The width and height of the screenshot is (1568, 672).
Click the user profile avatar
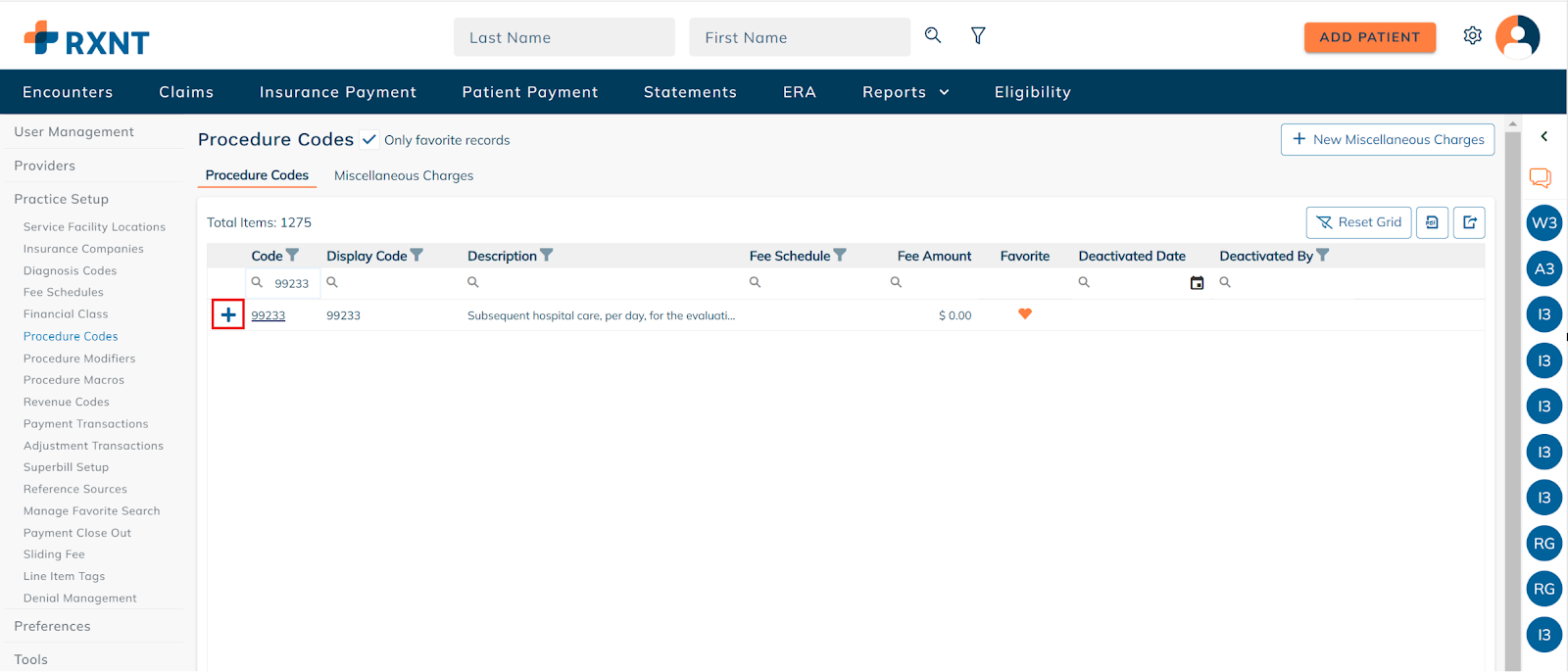click(x=1517, y=37)
